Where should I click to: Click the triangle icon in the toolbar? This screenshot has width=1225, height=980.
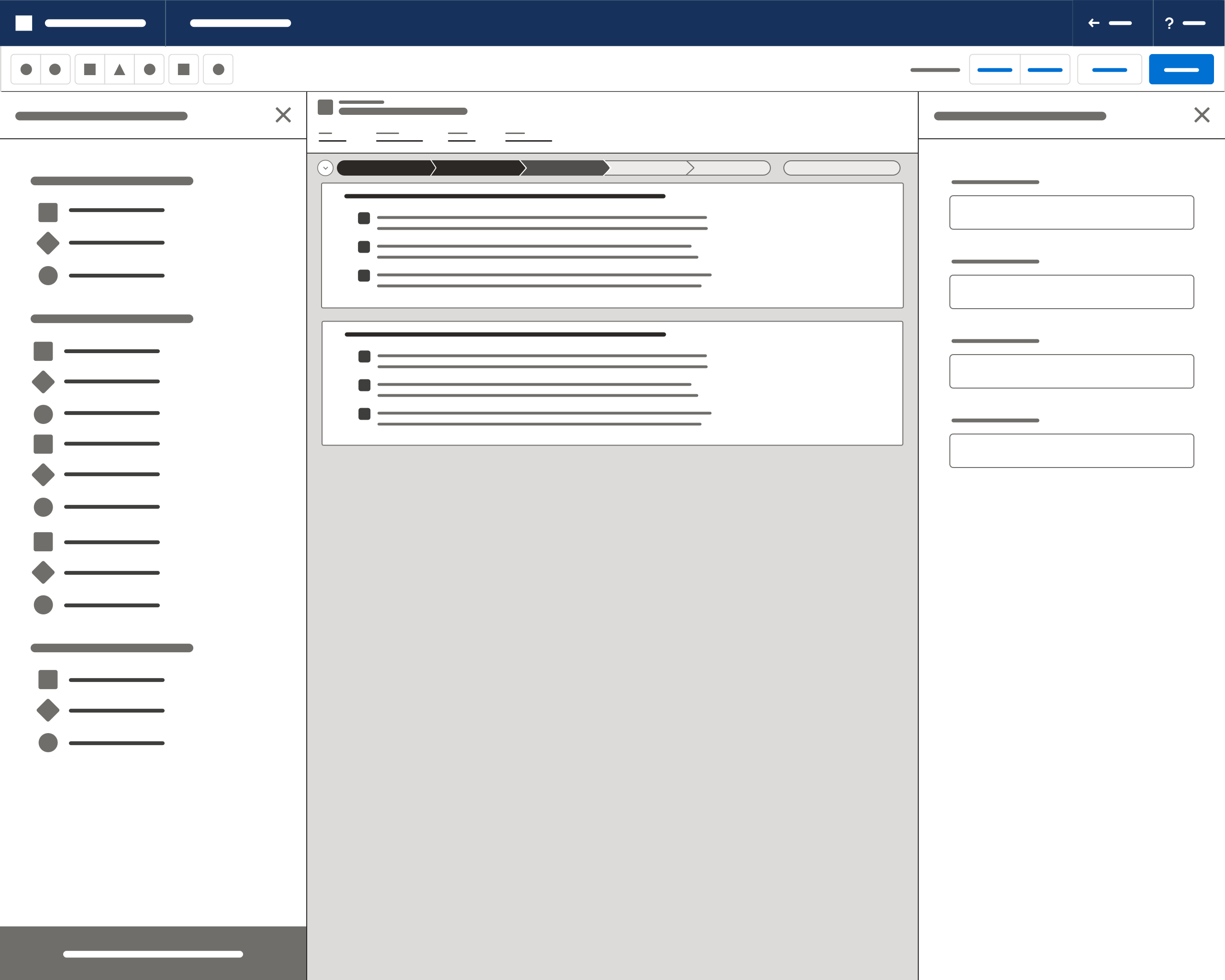[x=119, y=69]
